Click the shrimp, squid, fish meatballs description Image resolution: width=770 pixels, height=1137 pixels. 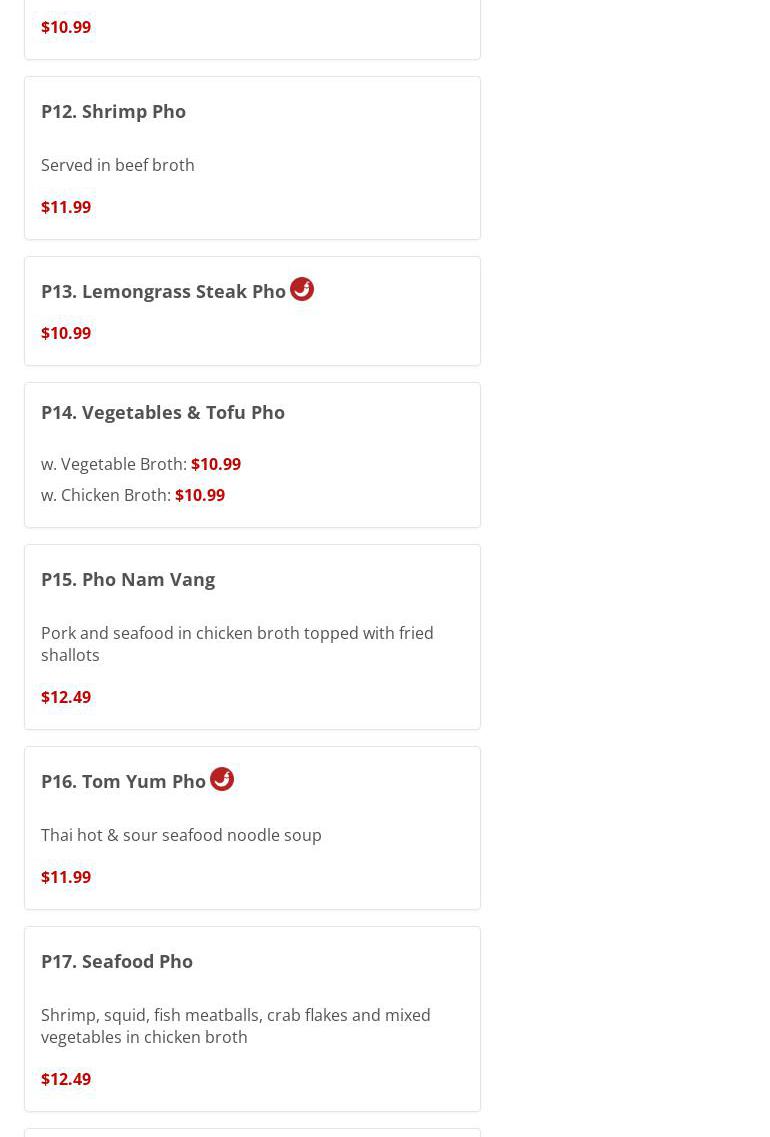click(x=236, y=1026)
